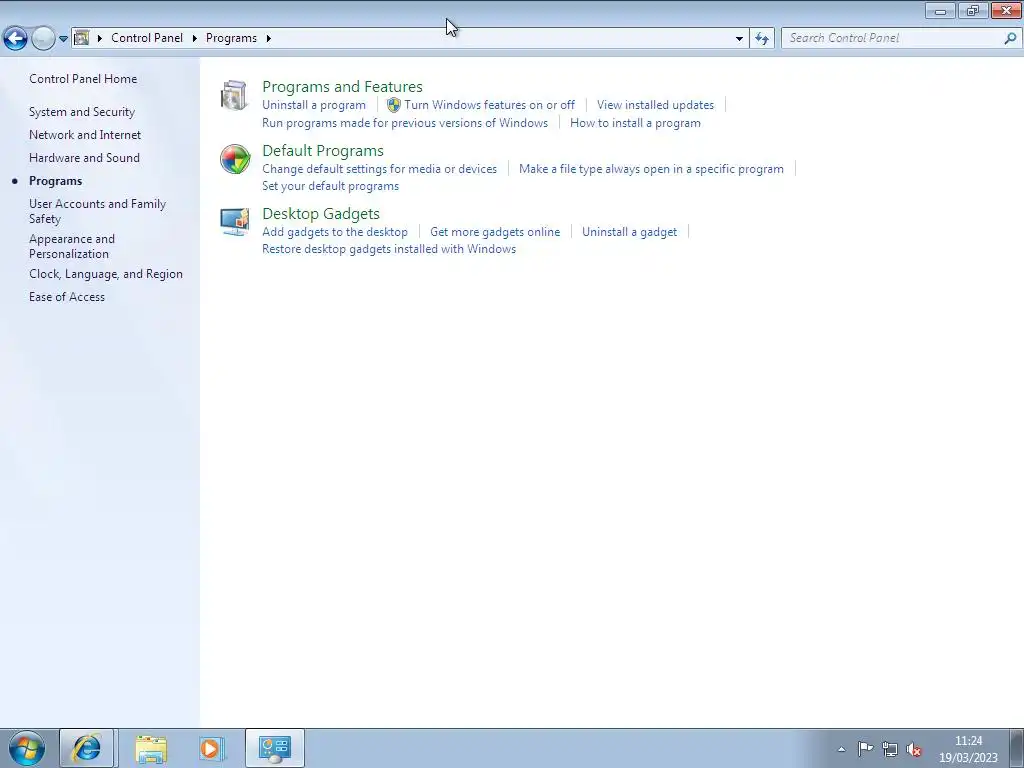Click the Control Panel breadcrumb
1024x768 pixels.
pyautogui.click(x=147, y=38)
